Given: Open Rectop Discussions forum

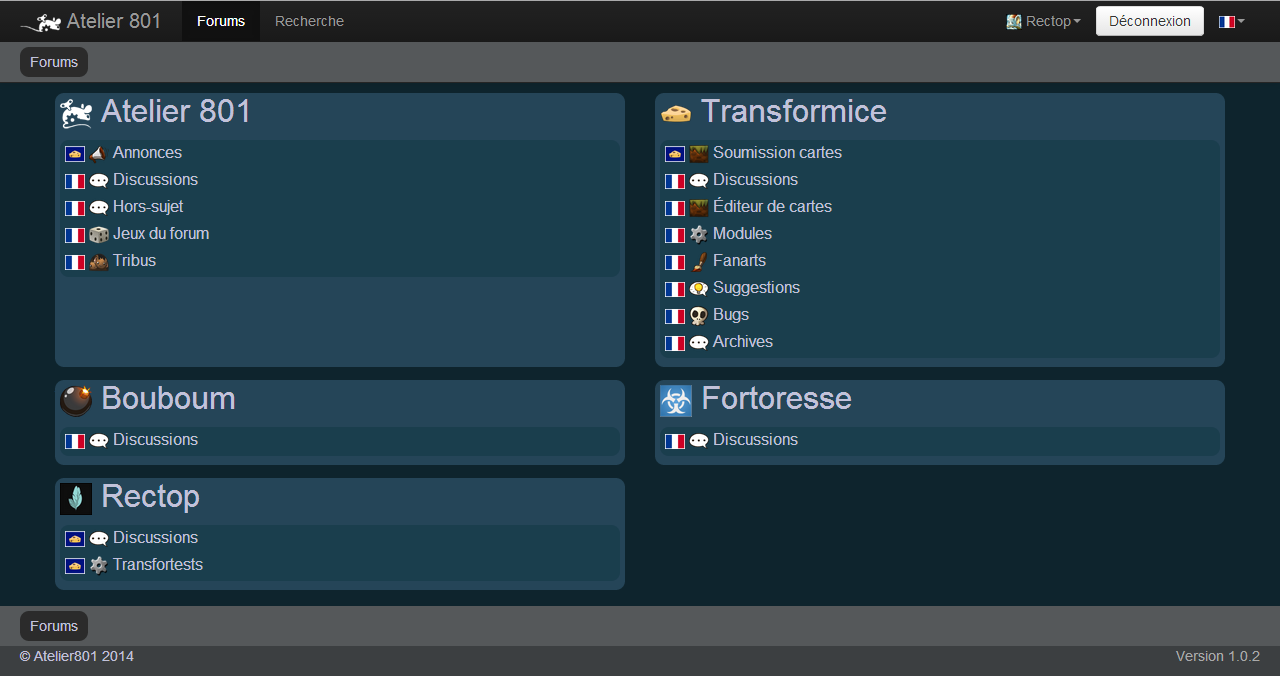Looking at the screenshot, I should coord(155,538).
